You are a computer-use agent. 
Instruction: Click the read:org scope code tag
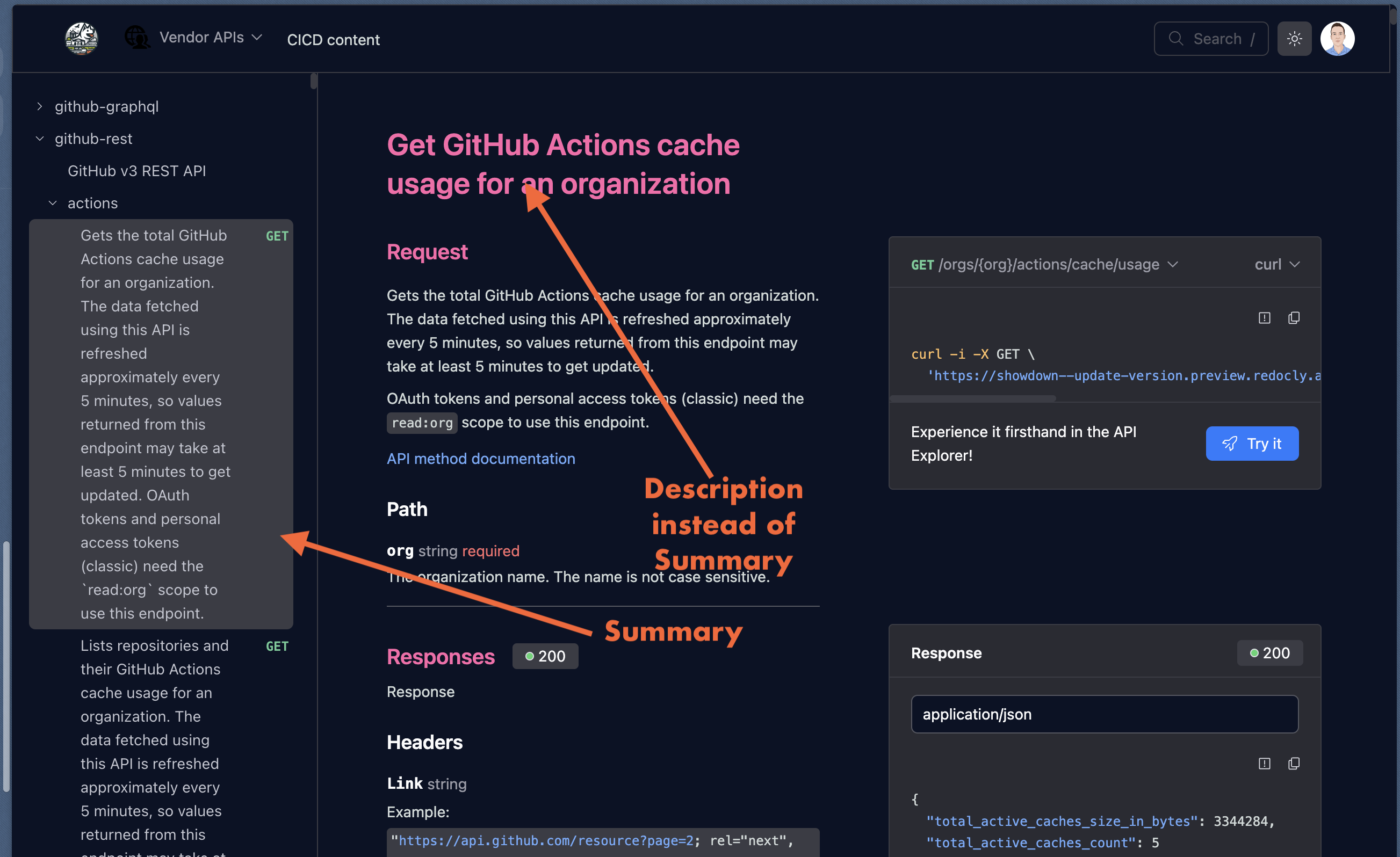(x=422, y=423)
